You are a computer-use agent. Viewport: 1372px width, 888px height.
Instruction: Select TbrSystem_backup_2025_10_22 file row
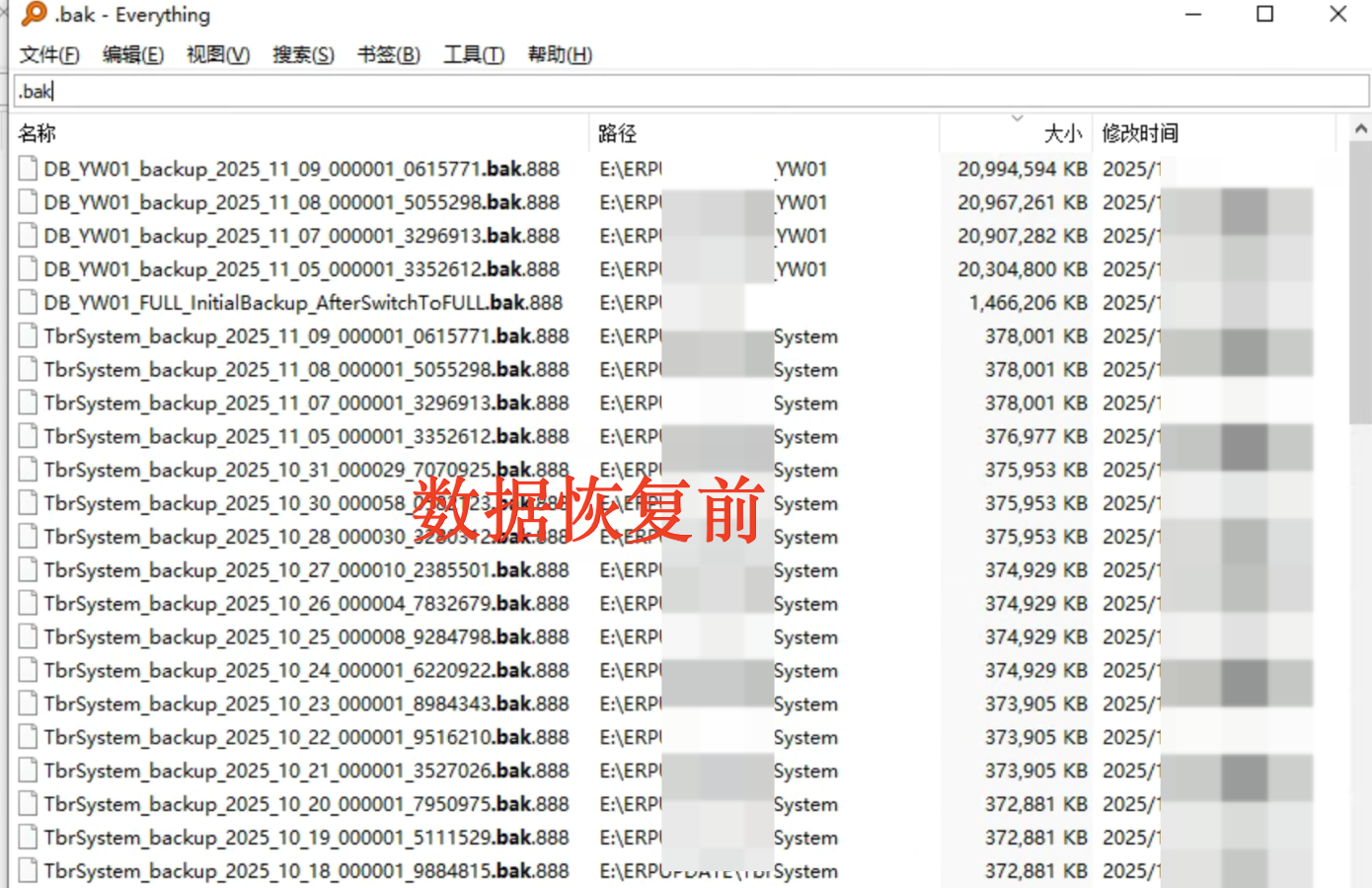[x=306, y=738]
